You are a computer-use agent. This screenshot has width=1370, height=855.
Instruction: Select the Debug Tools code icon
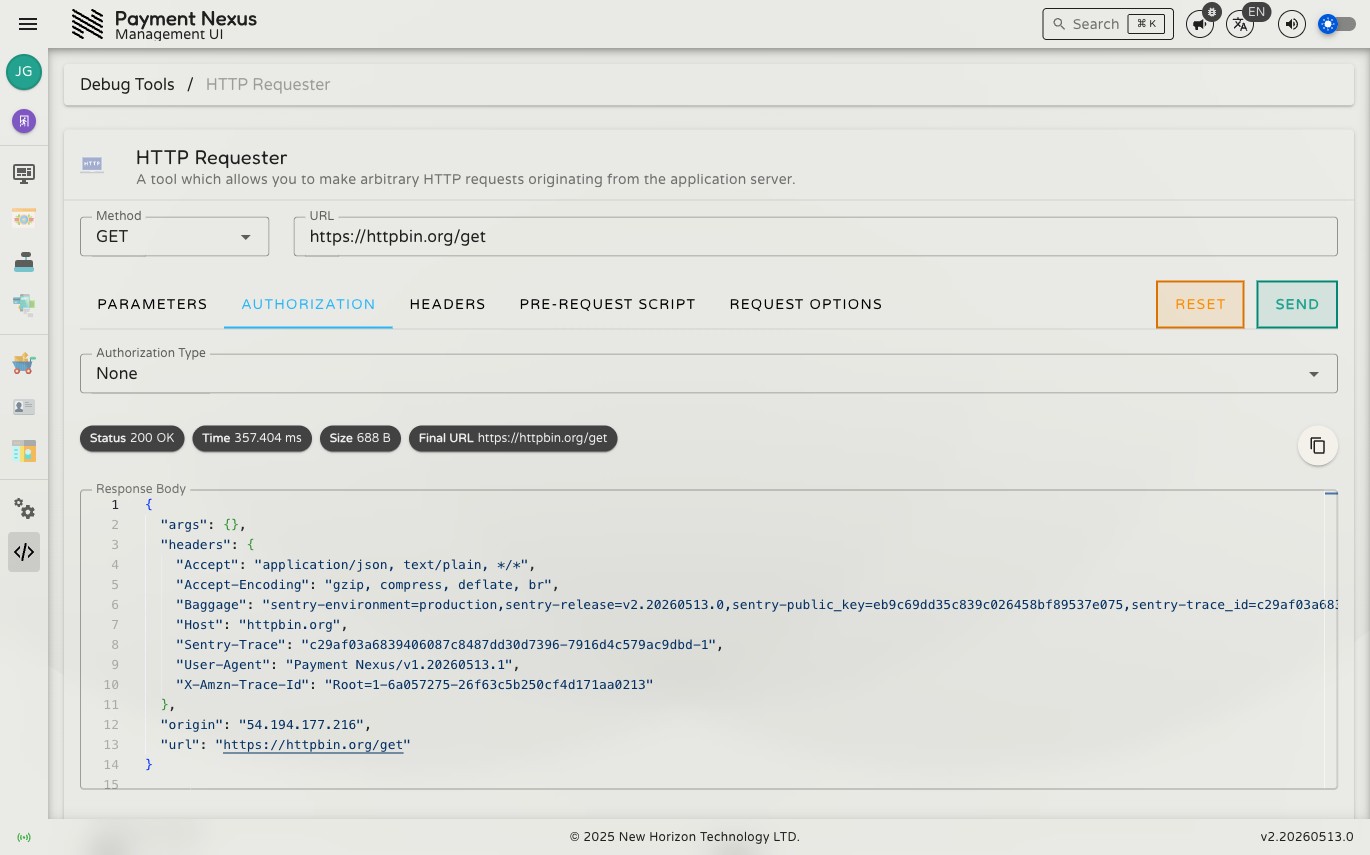pos(24,552)
